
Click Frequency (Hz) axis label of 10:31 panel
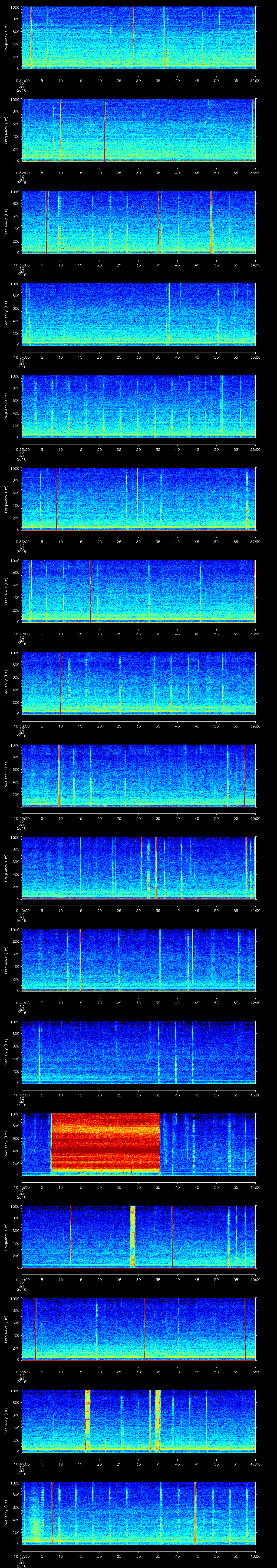tap(6, 38)
